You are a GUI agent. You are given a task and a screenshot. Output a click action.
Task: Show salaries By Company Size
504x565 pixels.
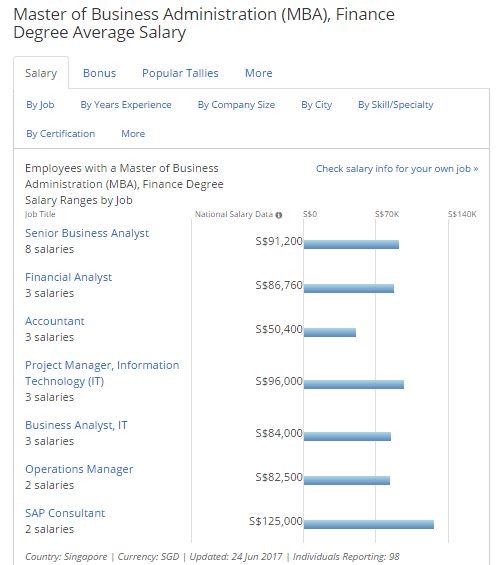tap(236, 105)
